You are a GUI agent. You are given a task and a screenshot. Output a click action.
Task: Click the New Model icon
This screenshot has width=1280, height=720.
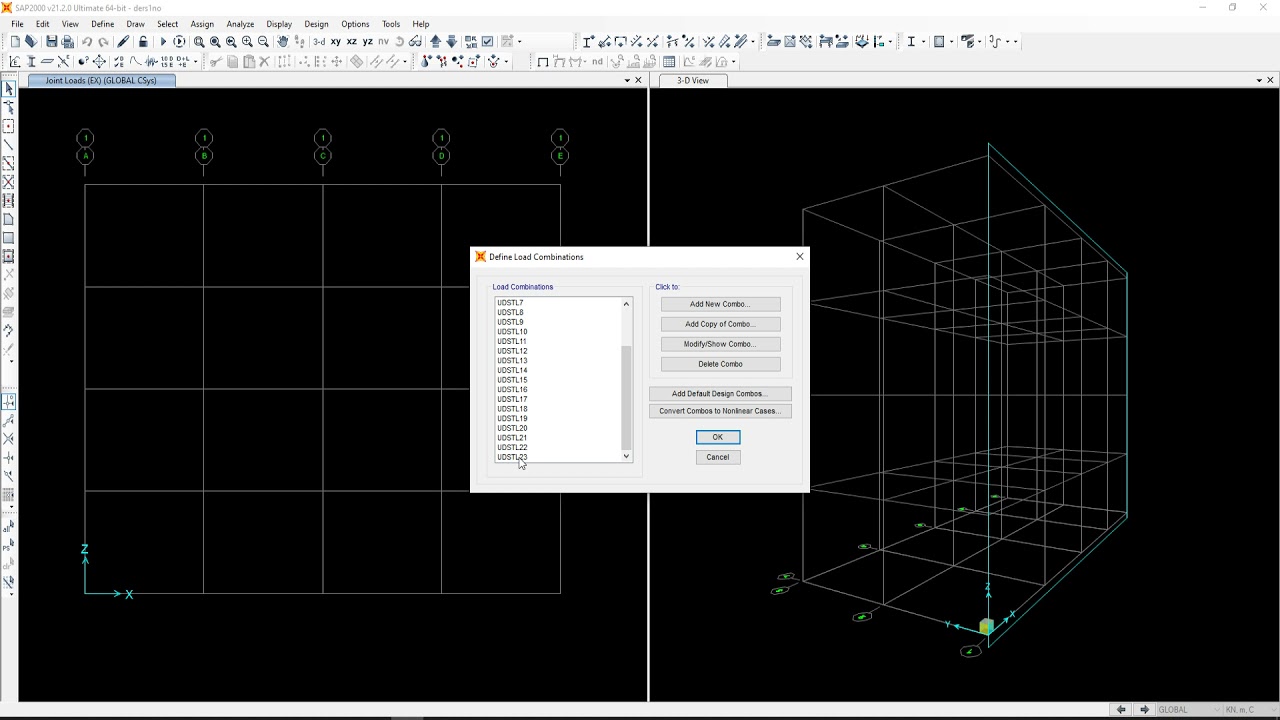tap(15, 42)
